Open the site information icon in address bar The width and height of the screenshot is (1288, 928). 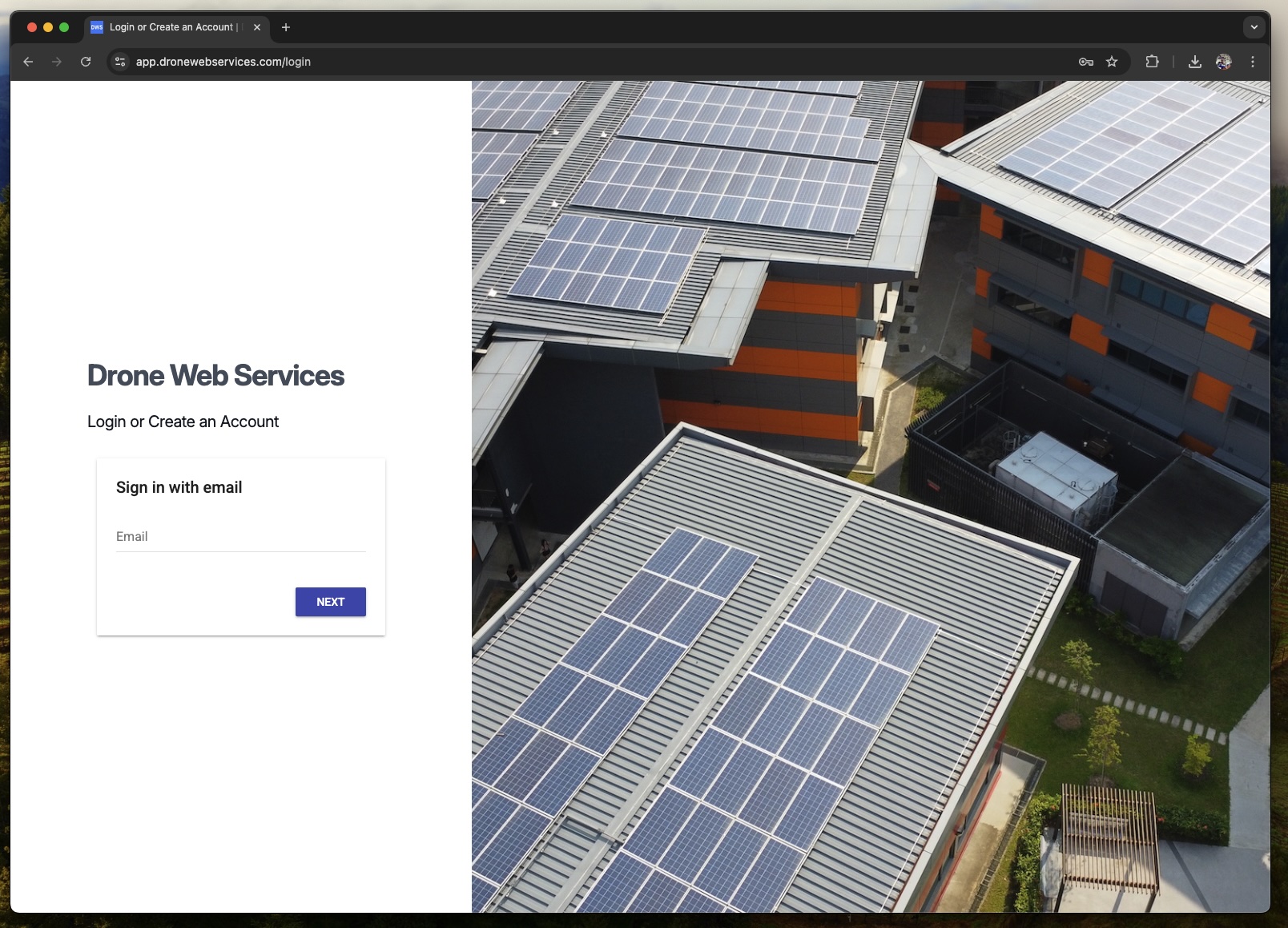120,62
